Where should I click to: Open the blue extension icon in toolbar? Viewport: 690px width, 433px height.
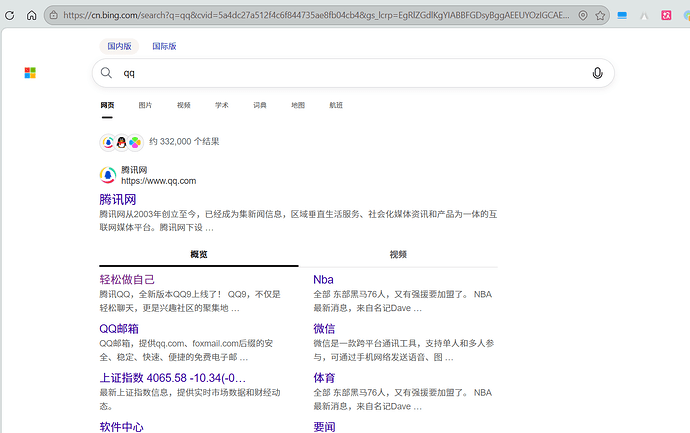tap(622, 15)
